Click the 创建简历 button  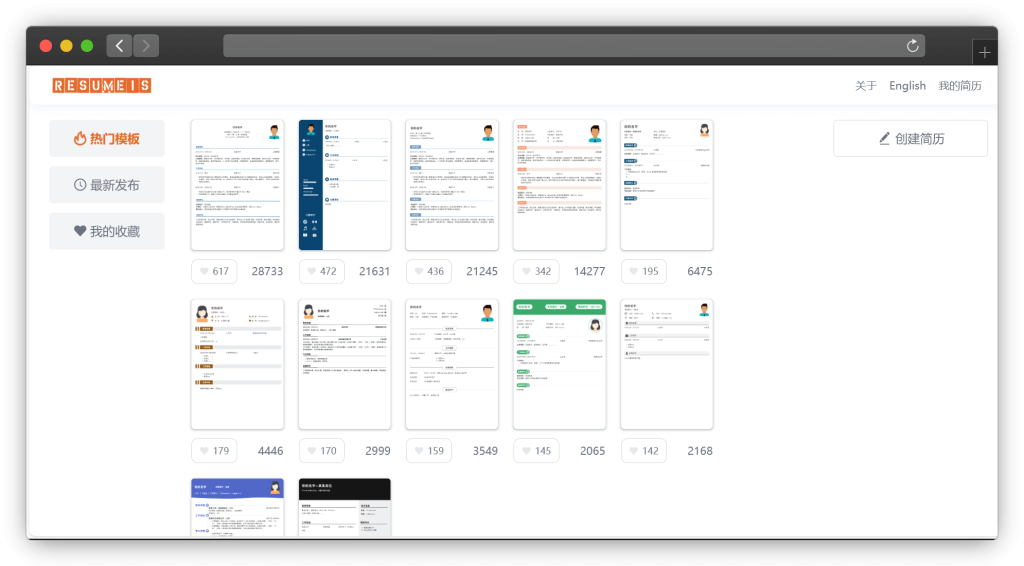910,139
